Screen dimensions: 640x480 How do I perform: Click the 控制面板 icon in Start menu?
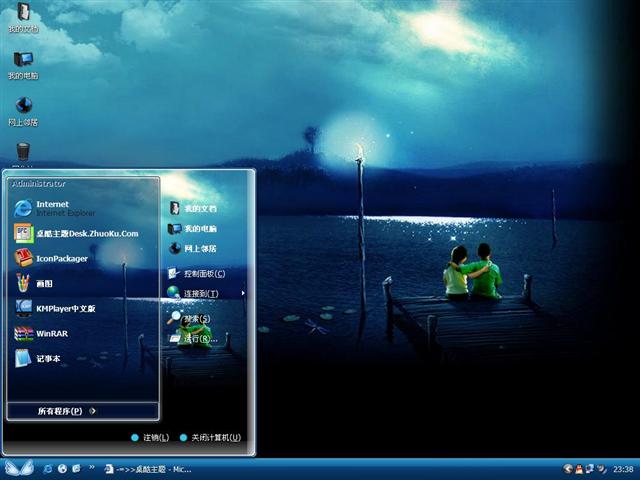click(174, 273)
